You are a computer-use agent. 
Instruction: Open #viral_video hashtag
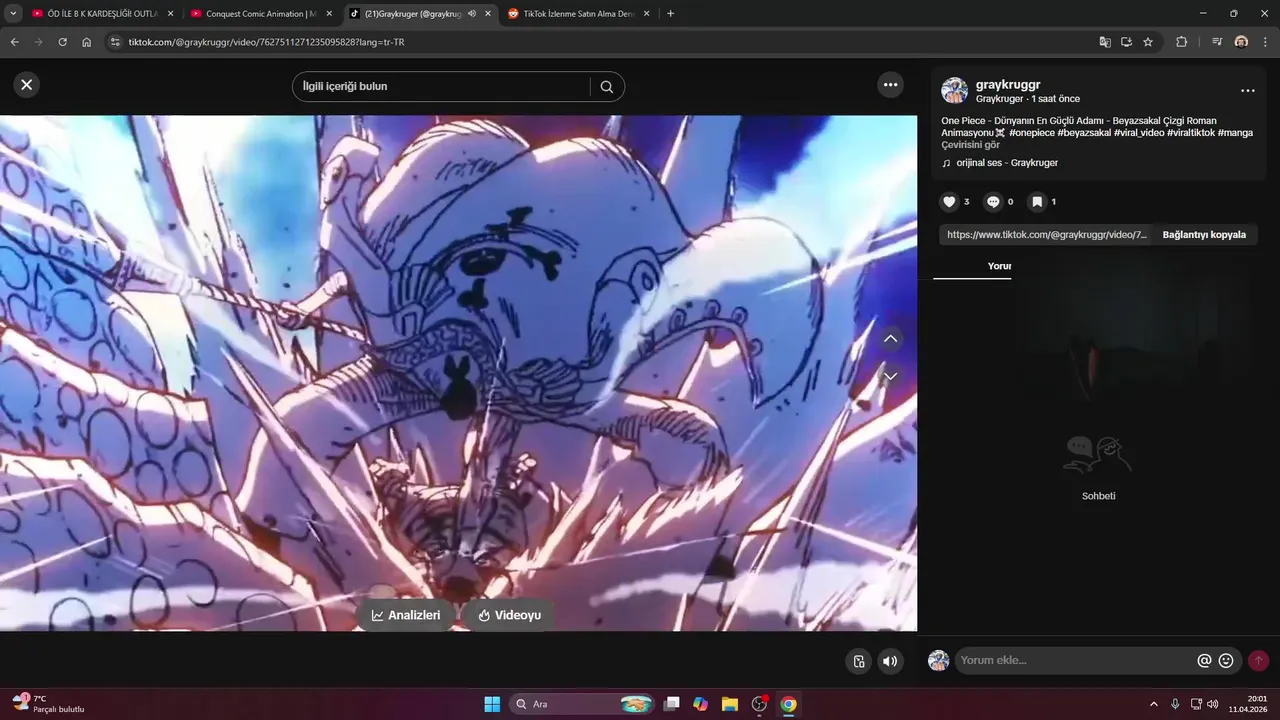tap(1139, 133)
